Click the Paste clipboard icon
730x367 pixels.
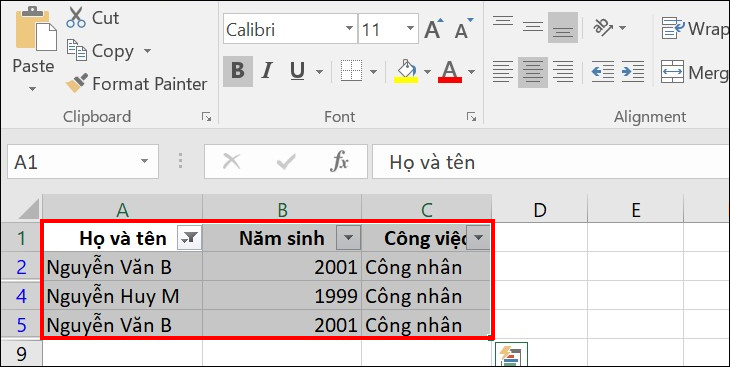pyautogui.click(x=35, y=29)
